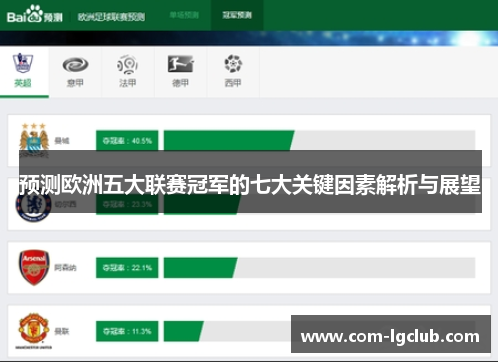Click the Premier League lion logo icon
Image resolution: width=500 pixels, height=362 pixels.
tap(23, 63)
